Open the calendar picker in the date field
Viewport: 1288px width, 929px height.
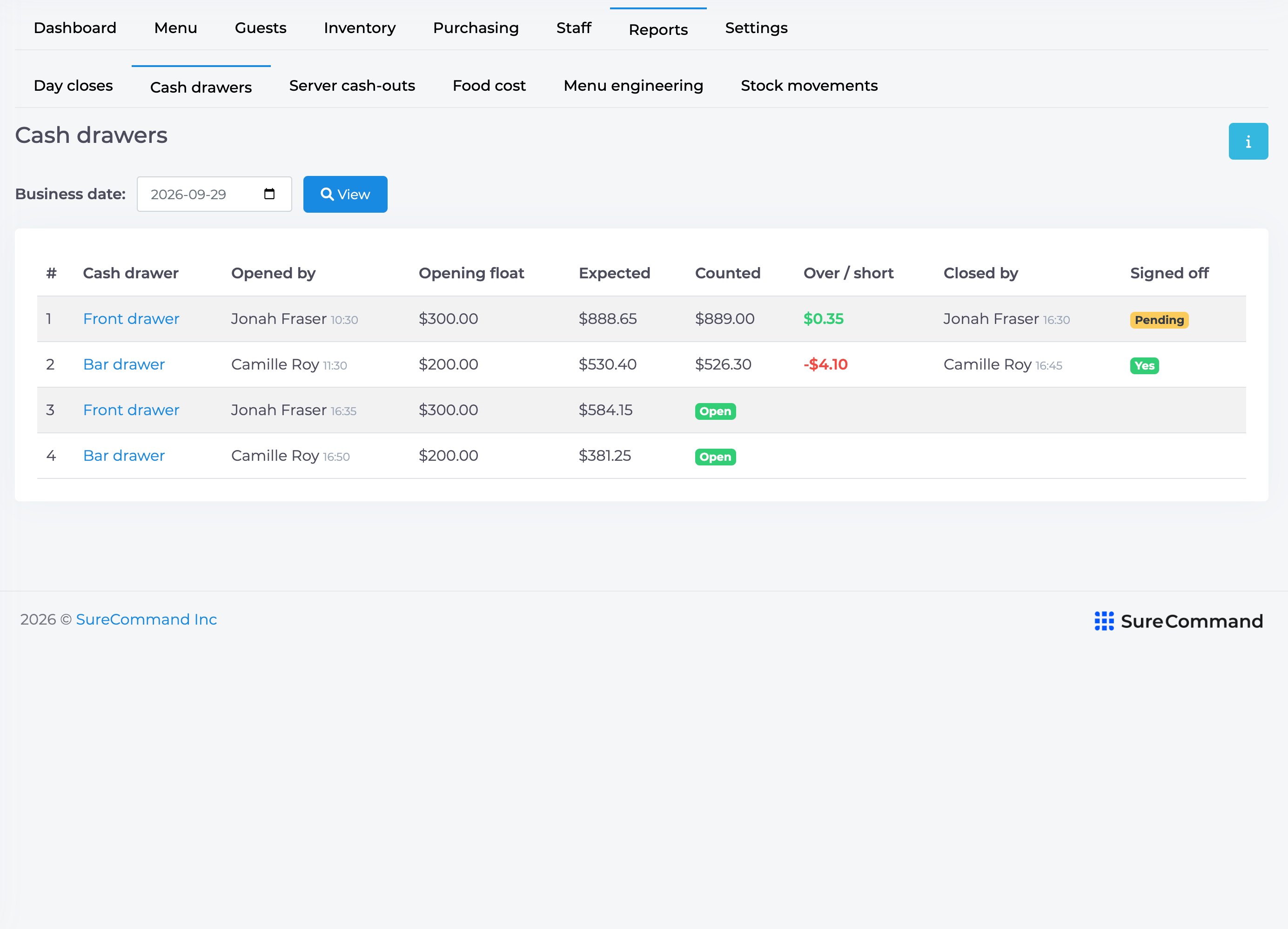coord(269,195)
